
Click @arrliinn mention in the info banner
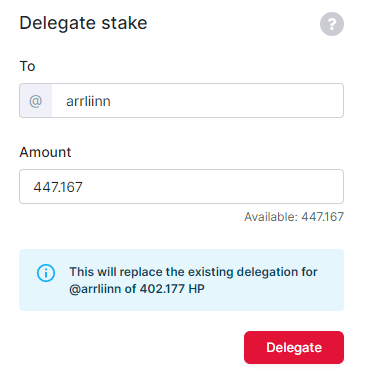[x=95, y=288]
